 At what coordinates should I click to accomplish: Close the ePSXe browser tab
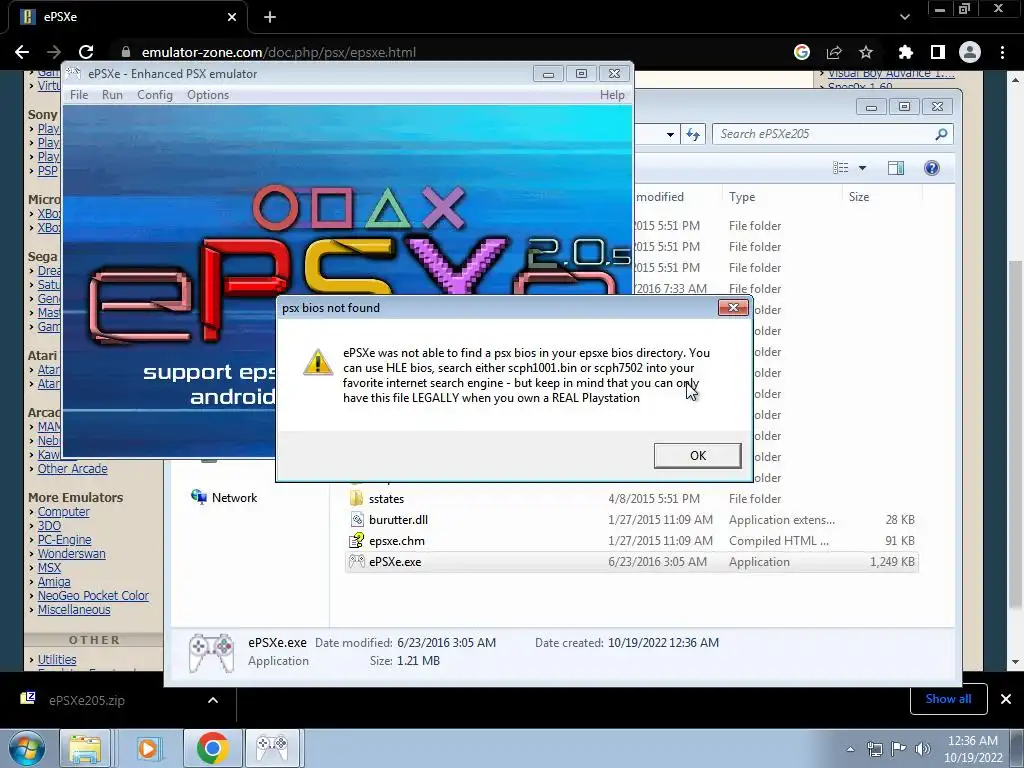[x=232, y=17]
